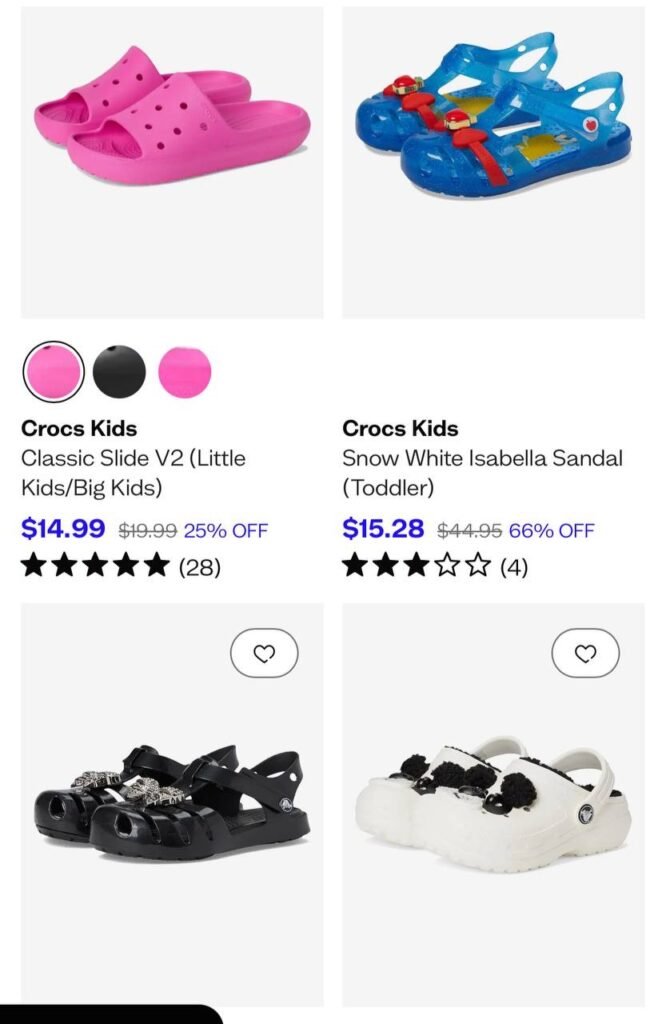This screenshot has width=666, height=1024.
Task: Open the blue Snow White sandal image
Action: click(493, 162)
